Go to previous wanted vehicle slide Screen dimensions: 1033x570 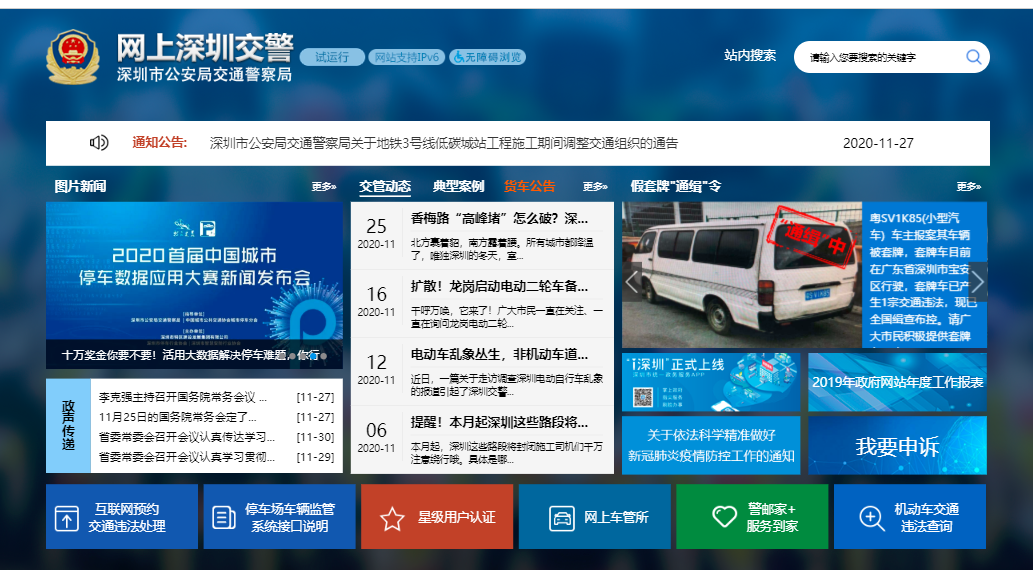point(632,282)
